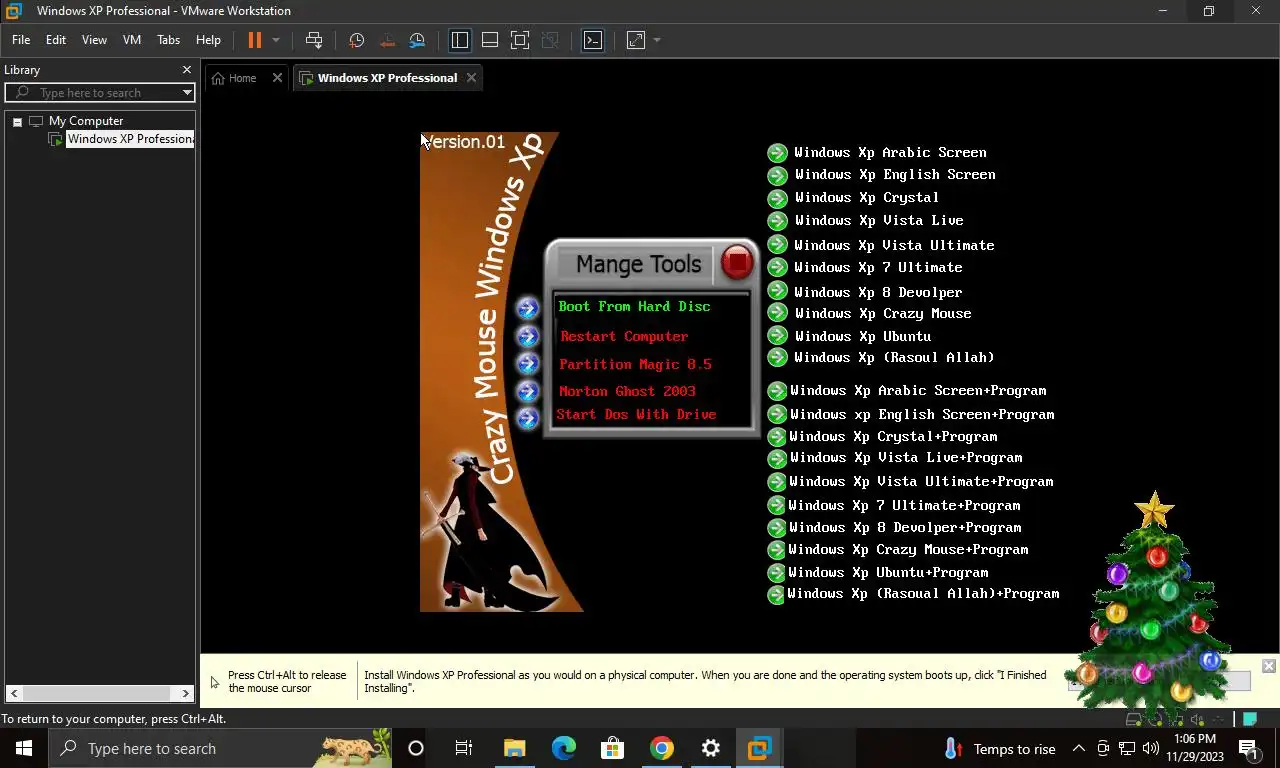Click the stretch guest display icon
1280x768 pixels.
636,40
